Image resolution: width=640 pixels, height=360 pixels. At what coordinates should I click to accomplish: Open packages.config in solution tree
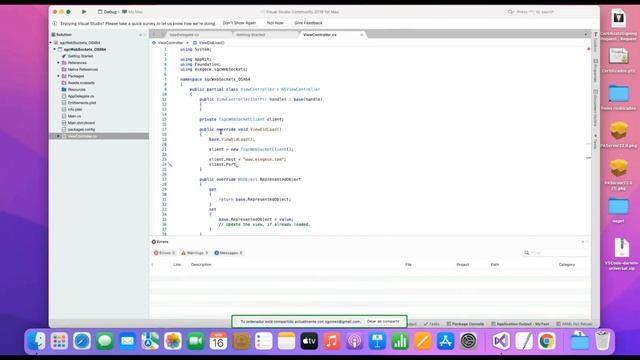point(81,129)
